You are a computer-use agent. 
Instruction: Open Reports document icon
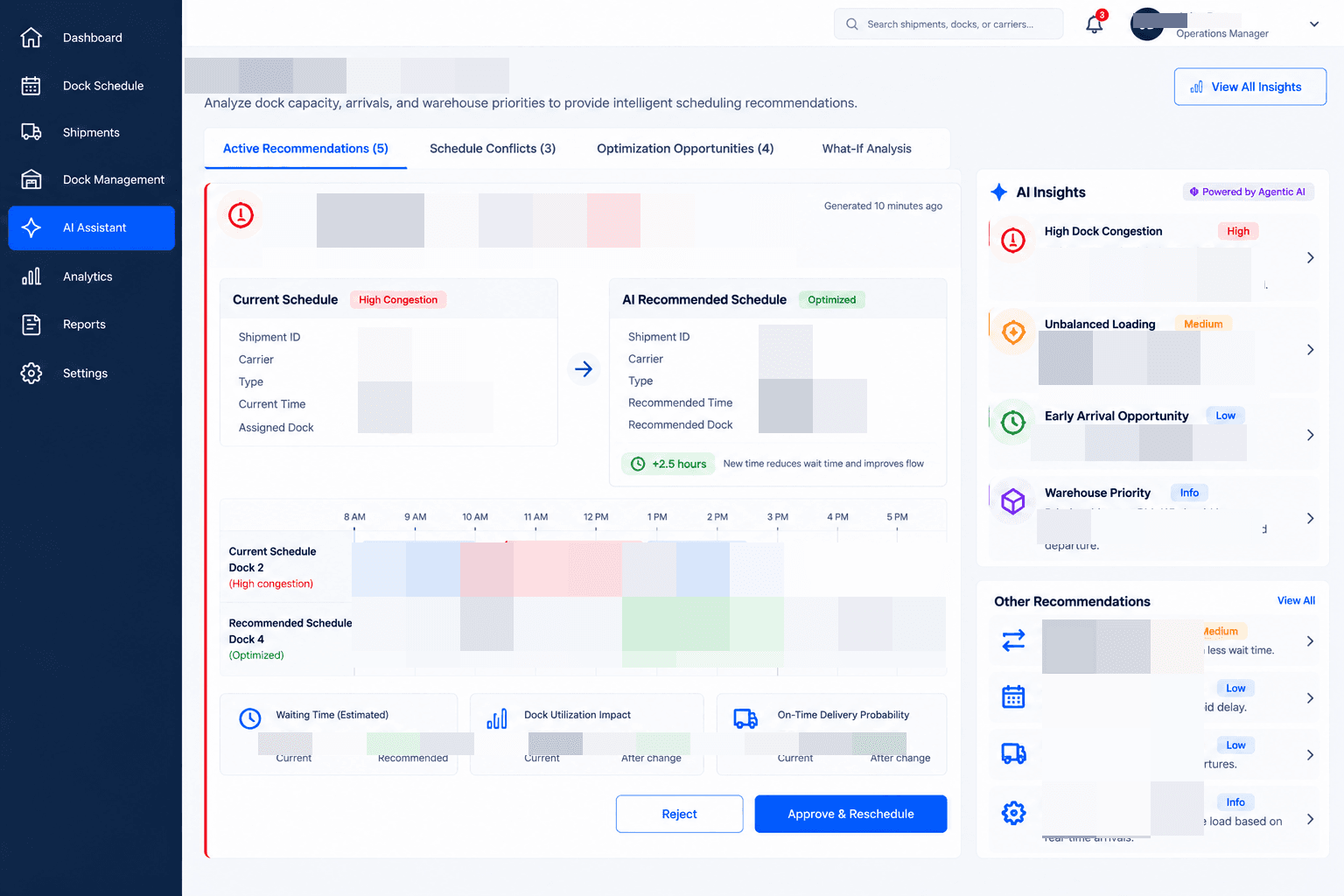31,325
